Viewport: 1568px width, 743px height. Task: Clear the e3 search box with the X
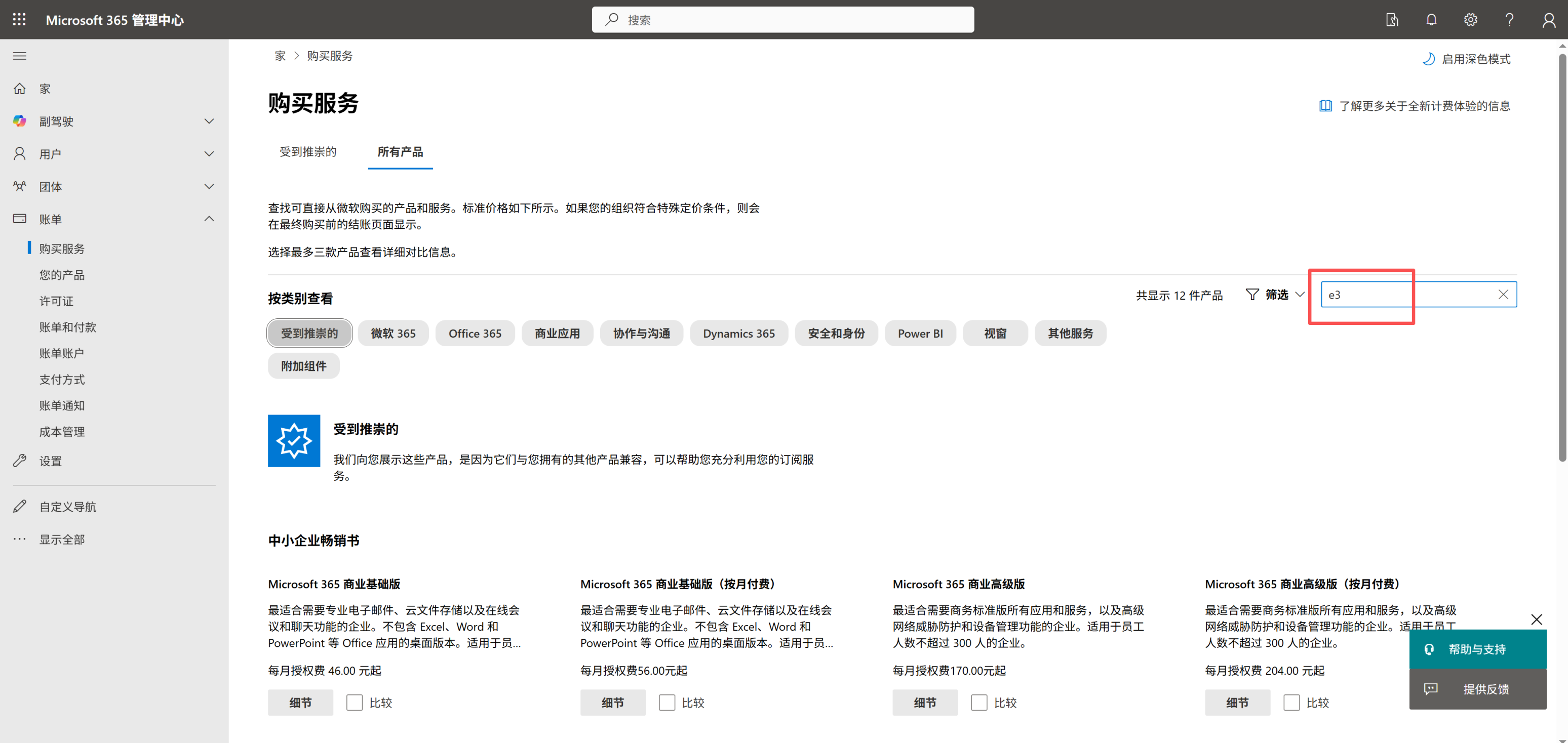tap(1504, 294)
